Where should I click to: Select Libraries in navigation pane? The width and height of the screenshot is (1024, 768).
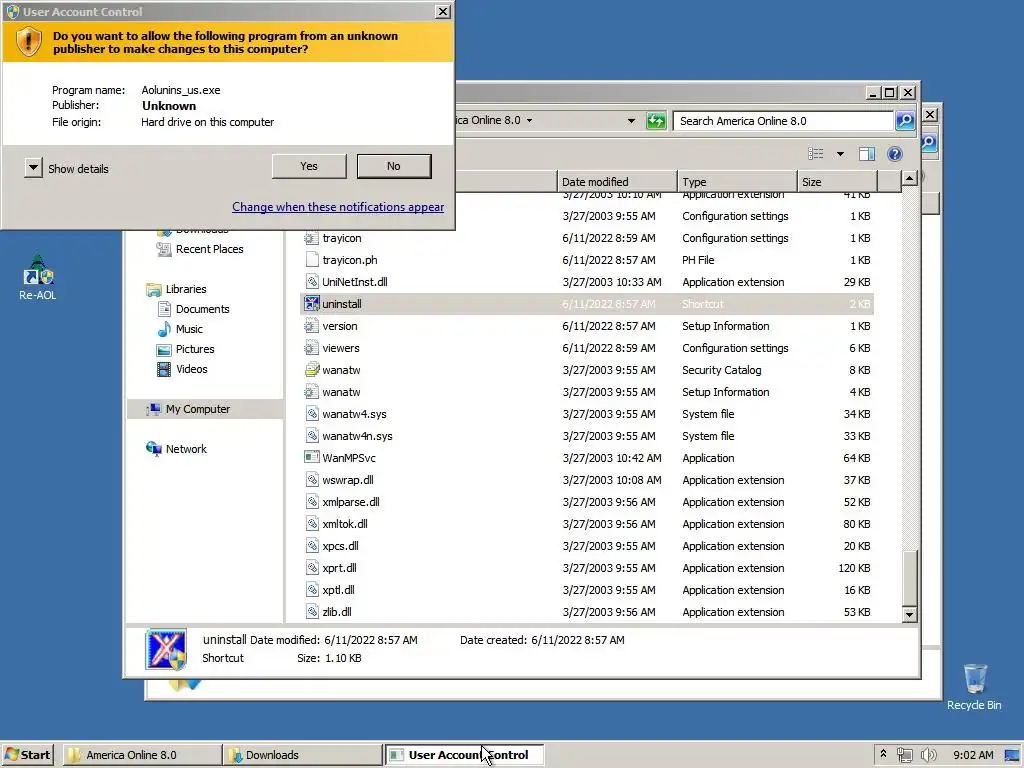click(x=176, y=289)
